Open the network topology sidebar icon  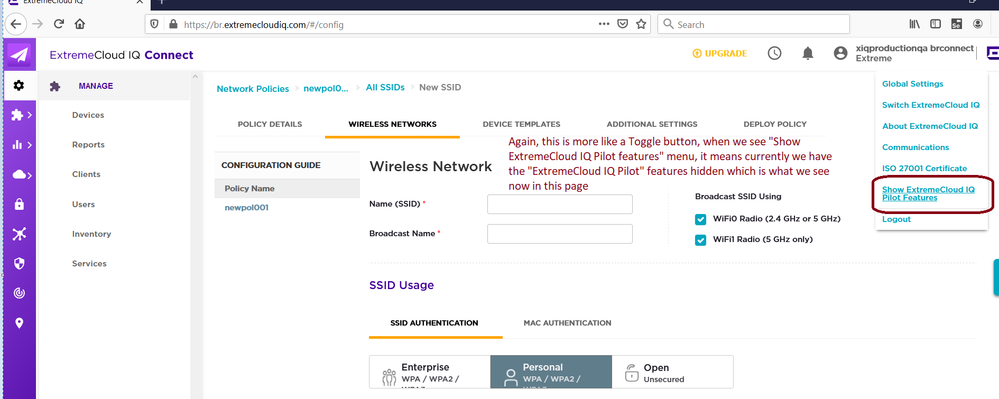pos(19,234)
